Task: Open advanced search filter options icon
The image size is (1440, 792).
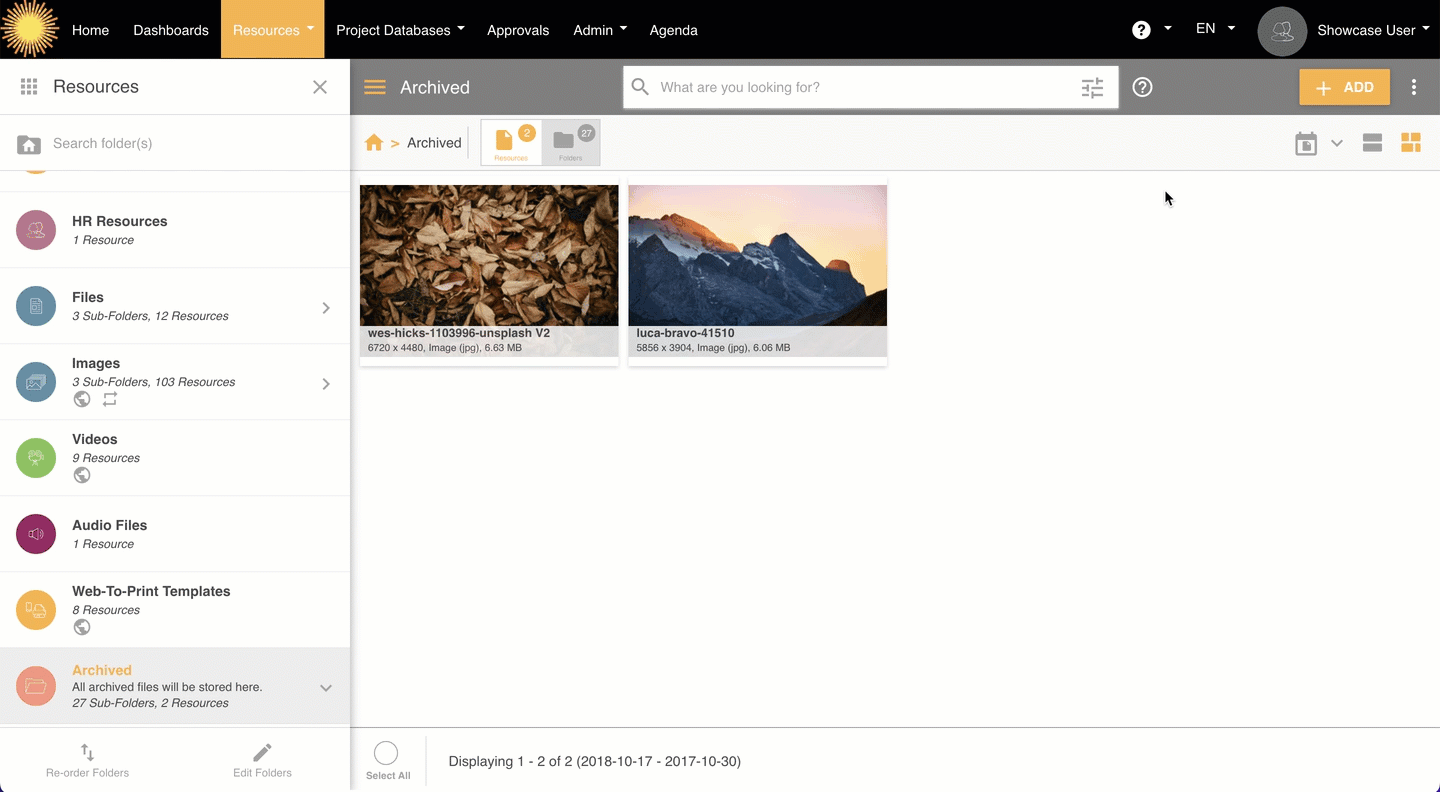Action: (x=1092, y=88)
